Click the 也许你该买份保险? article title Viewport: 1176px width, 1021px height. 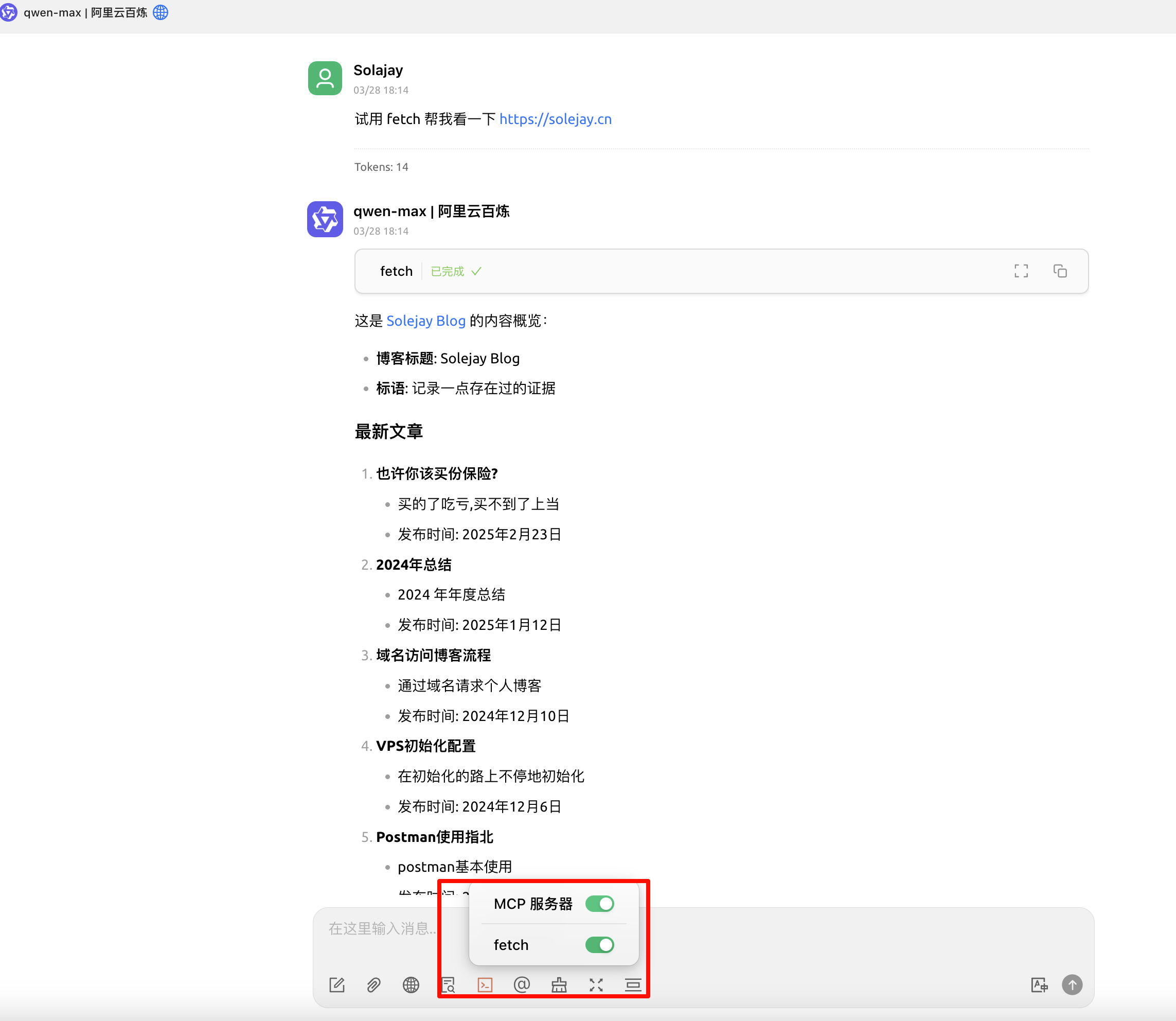click(437, 473)
